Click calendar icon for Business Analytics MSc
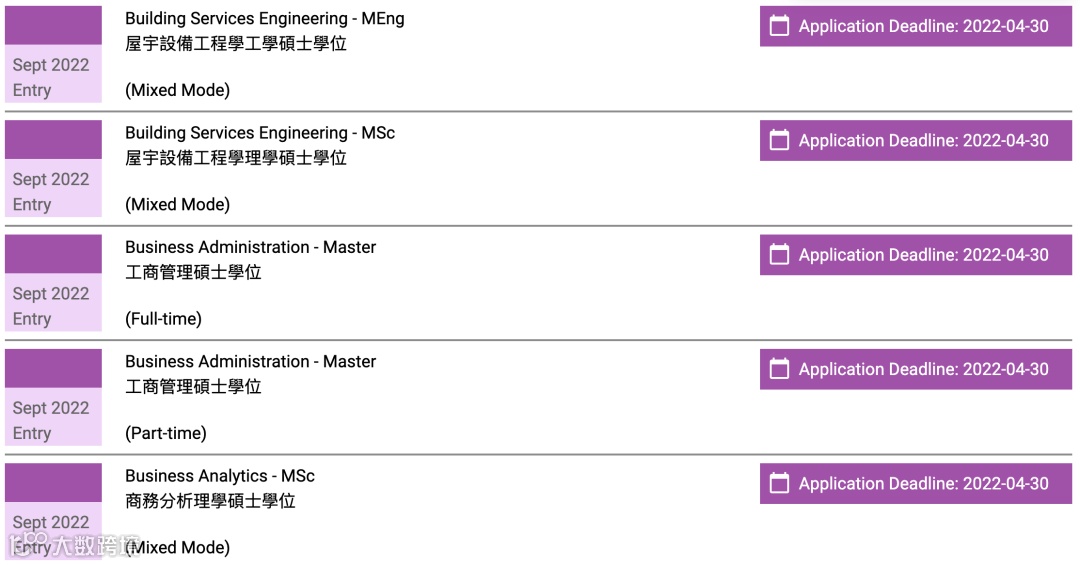 [779, 483]
